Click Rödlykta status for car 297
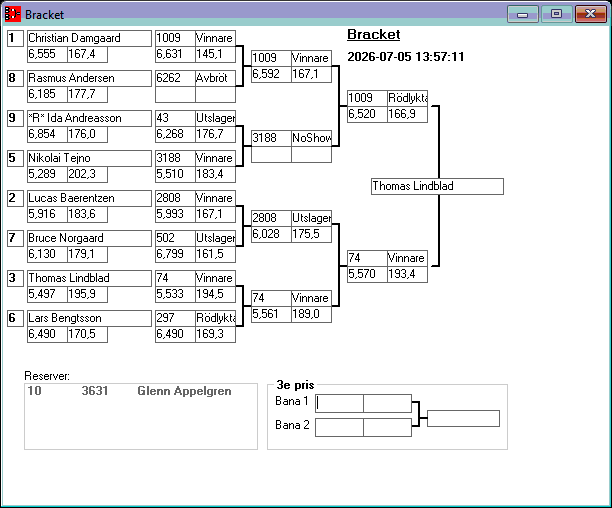 pos(215,318)
